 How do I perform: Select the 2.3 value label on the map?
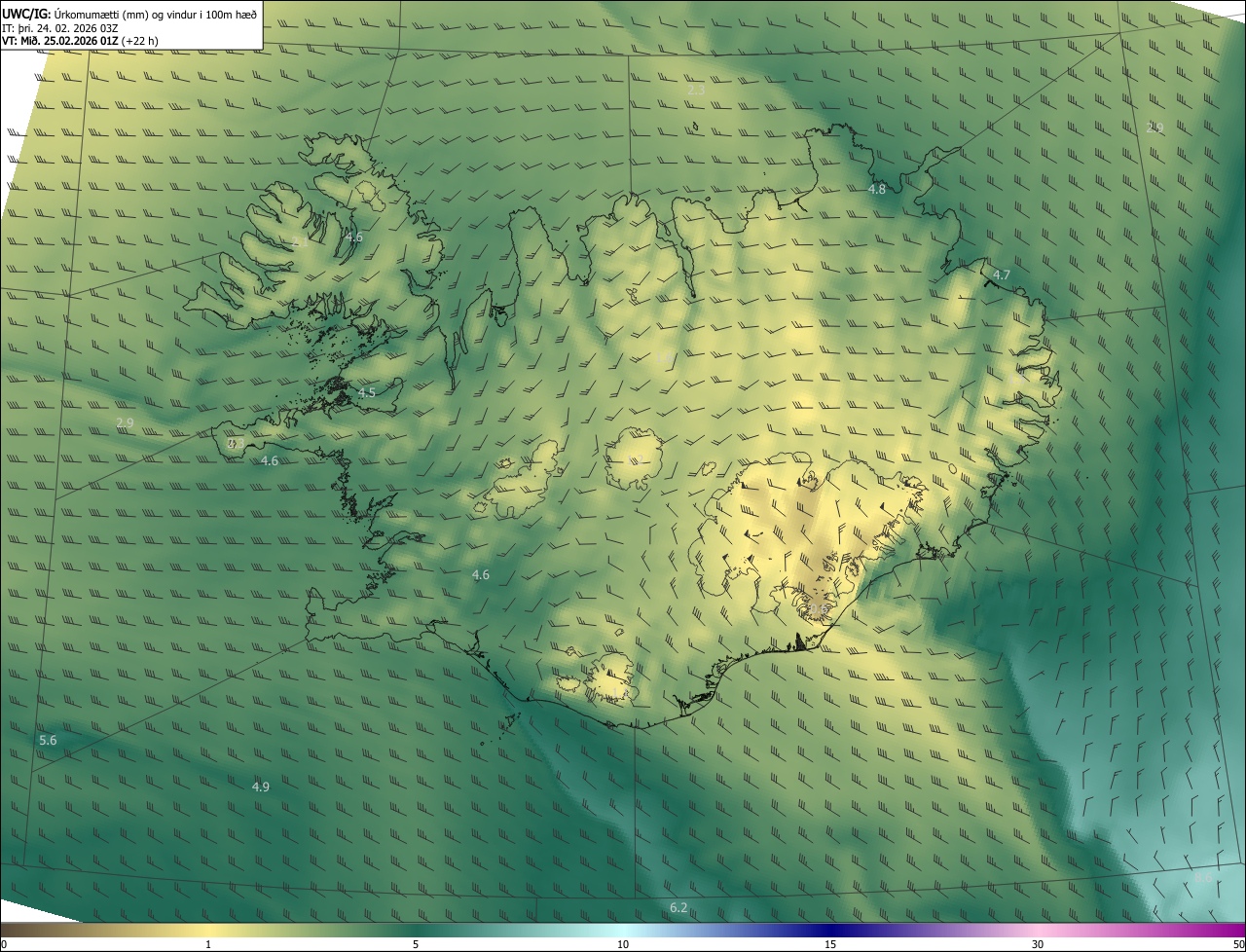[x=696, y=90]
